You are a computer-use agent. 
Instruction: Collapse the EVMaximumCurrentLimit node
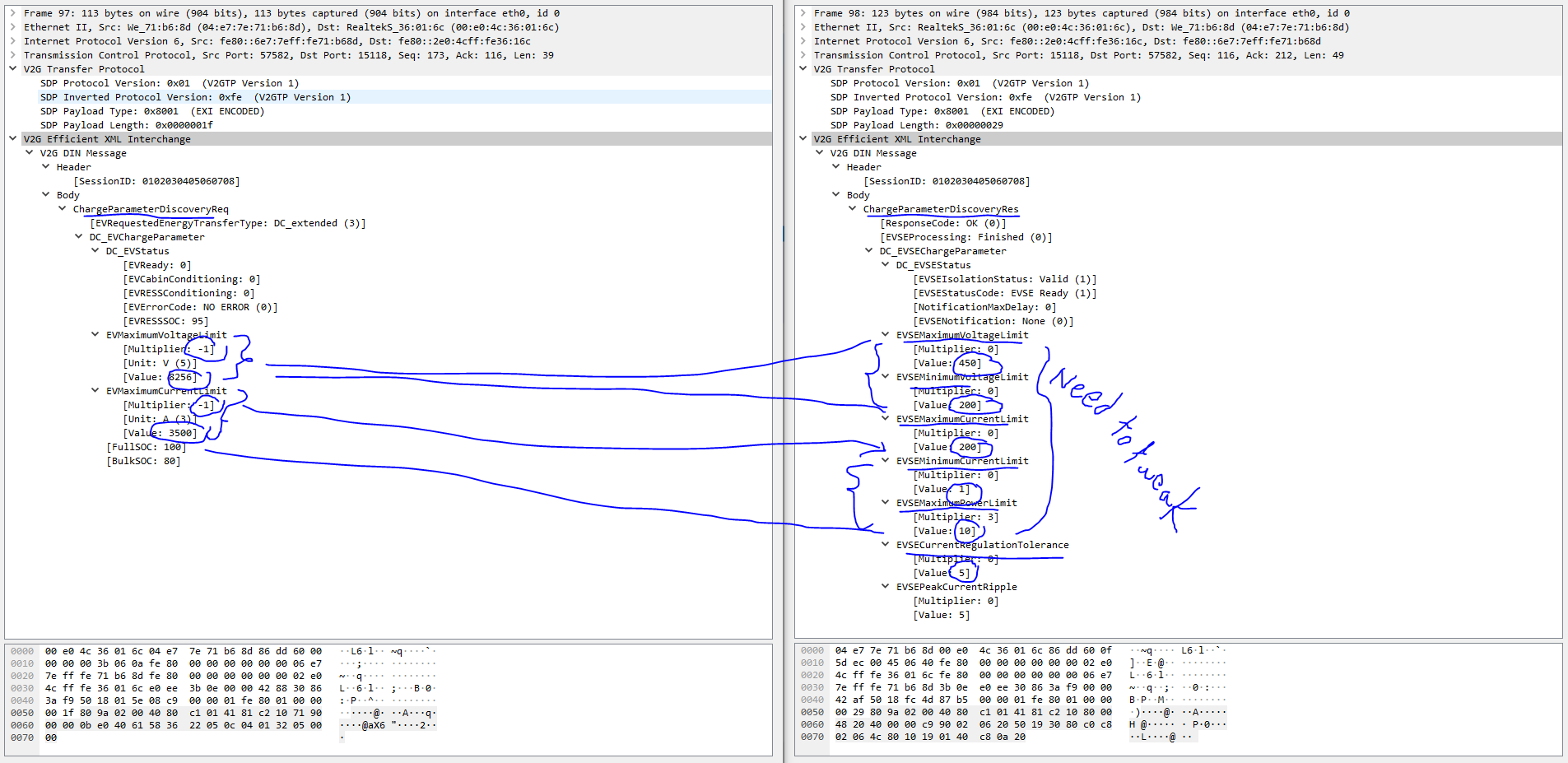pos(95,391)
